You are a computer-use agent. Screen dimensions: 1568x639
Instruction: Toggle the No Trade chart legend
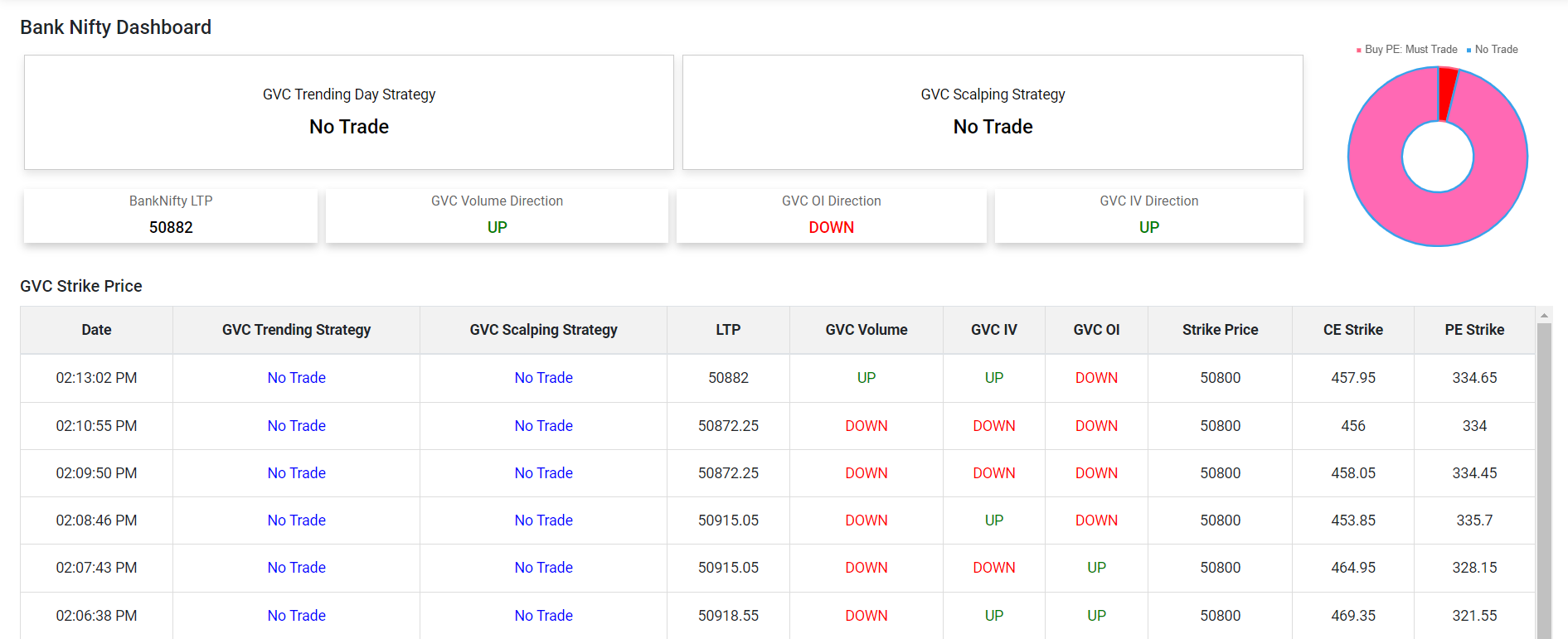(1492, 50)
